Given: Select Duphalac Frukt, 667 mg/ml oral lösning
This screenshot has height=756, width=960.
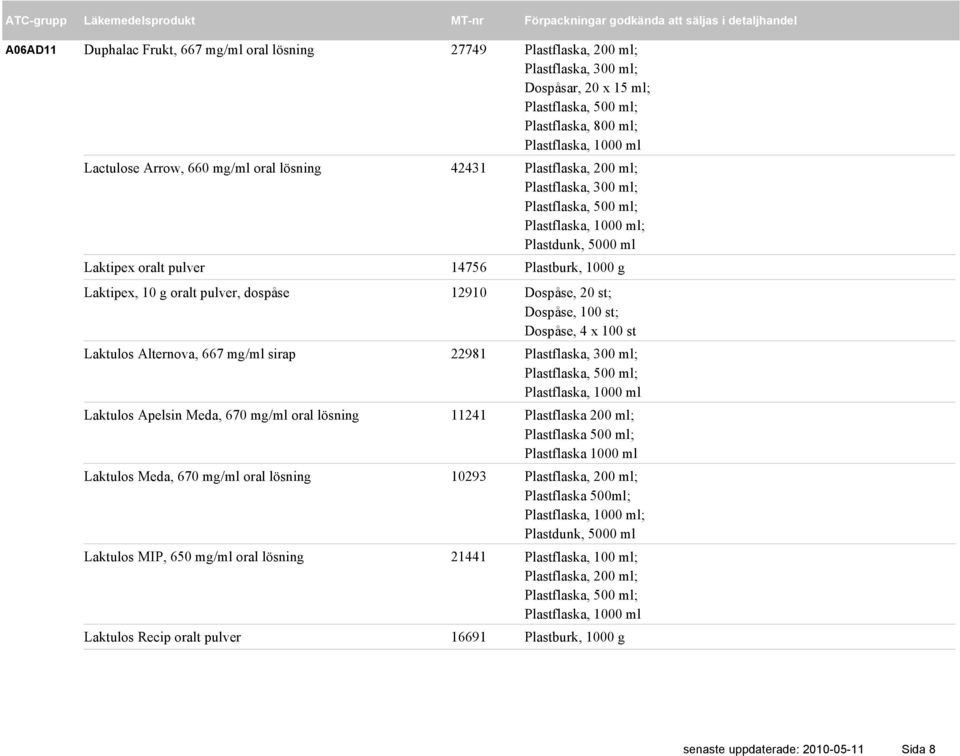Looking at the screenshot, I should 199,50.
